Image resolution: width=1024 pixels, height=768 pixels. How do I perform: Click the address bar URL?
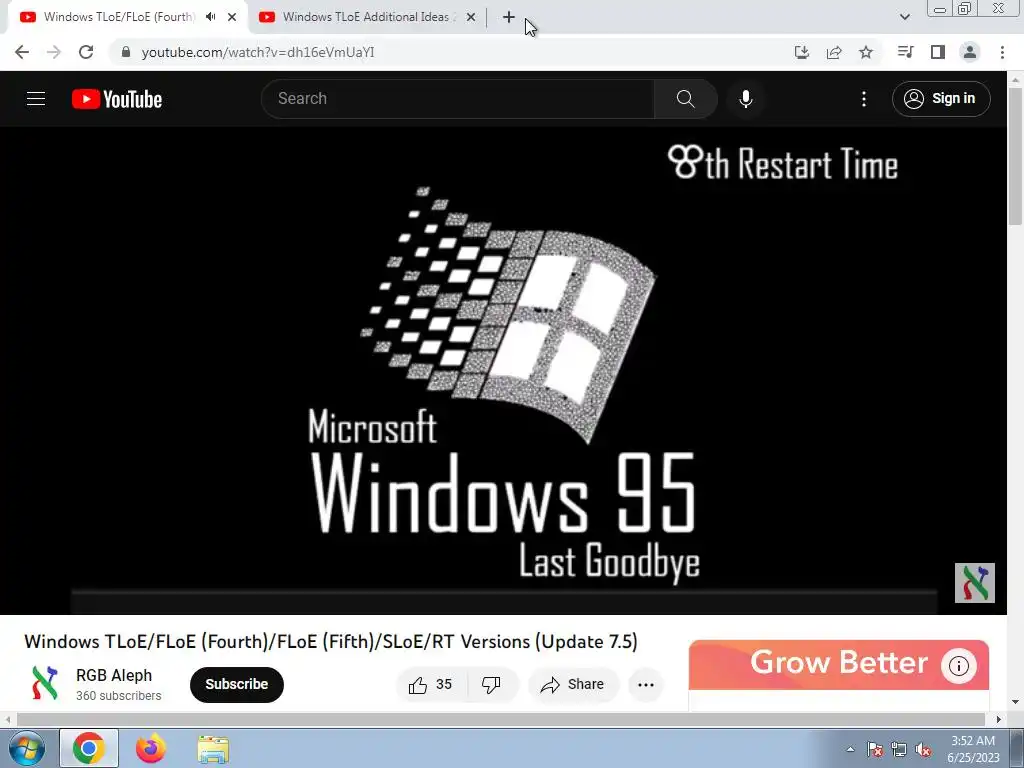[x=258, y=52]
